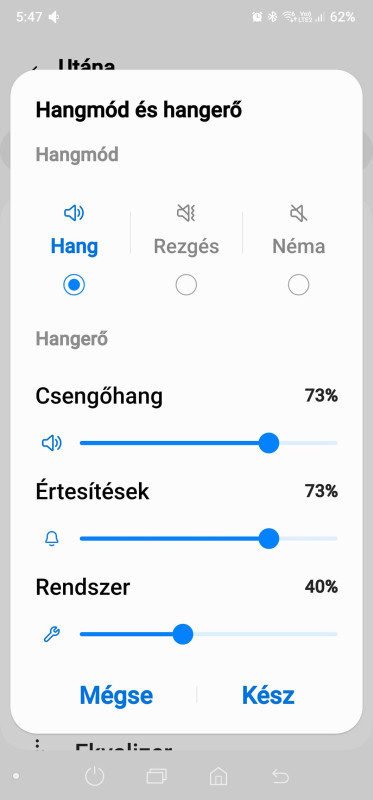373x800 pixels.
Task: Tap the Rendszer wrench icon
Action: coord(52,635)
